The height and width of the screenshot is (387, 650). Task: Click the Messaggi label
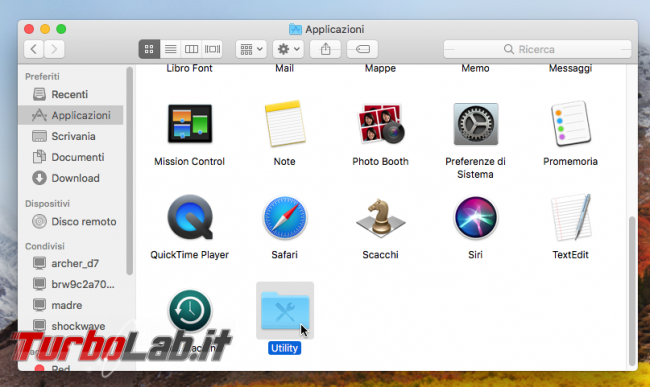click(570, 68)
